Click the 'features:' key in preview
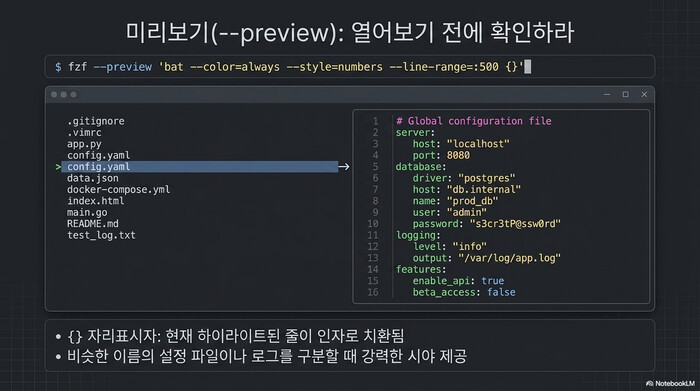Image resolution: width=700 pixels, height=391 pixels. [421, 270]
